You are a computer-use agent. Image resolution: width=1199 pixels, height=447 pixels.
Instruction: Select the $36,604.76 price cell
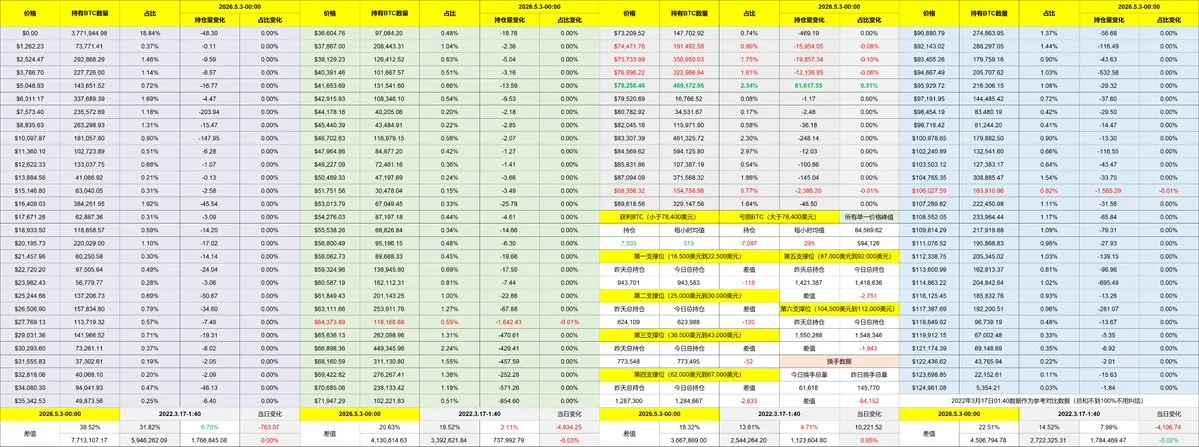[x=330, y=34]
